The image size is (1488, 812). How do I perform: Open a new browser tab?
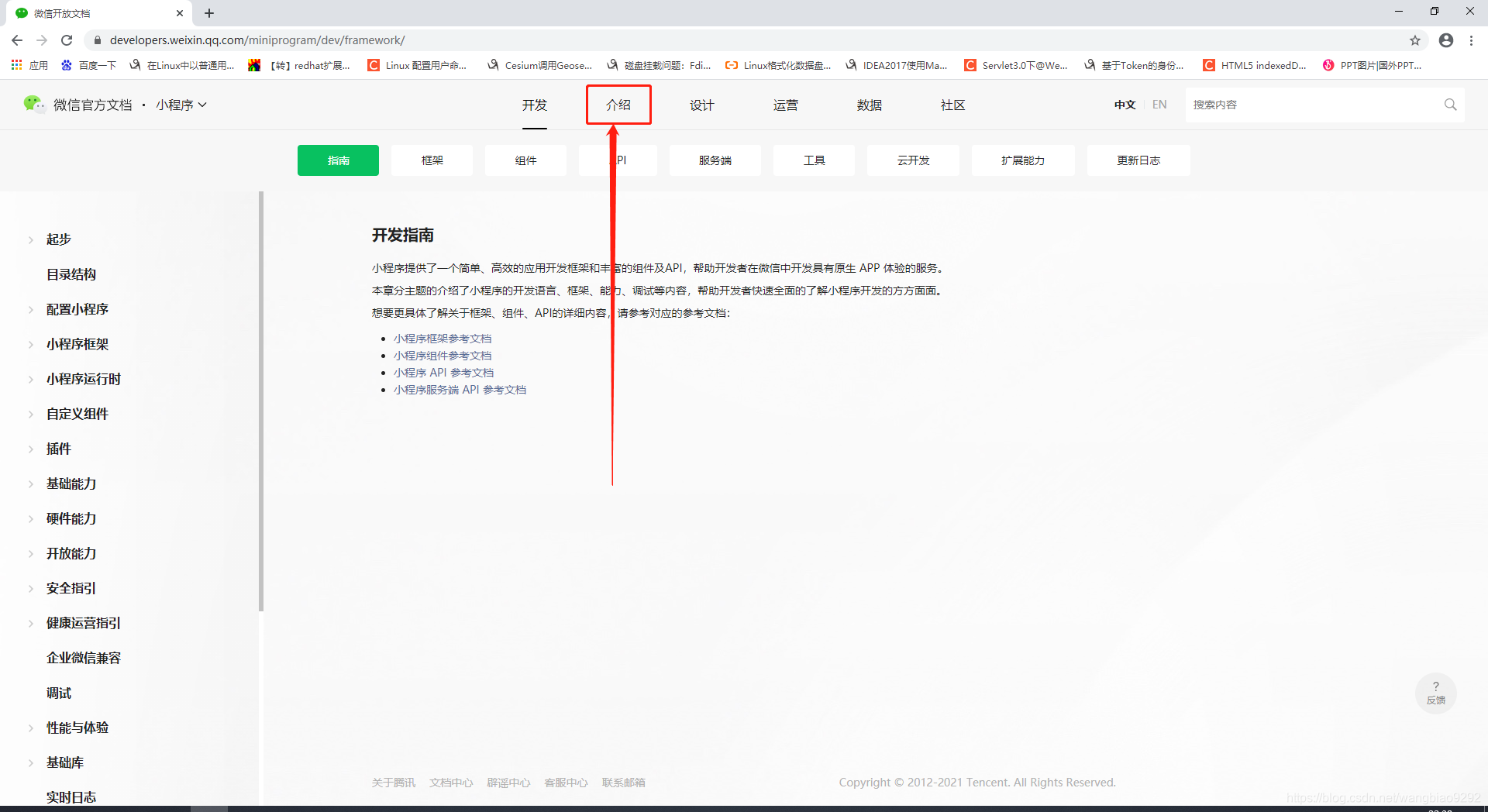[209, 13]
